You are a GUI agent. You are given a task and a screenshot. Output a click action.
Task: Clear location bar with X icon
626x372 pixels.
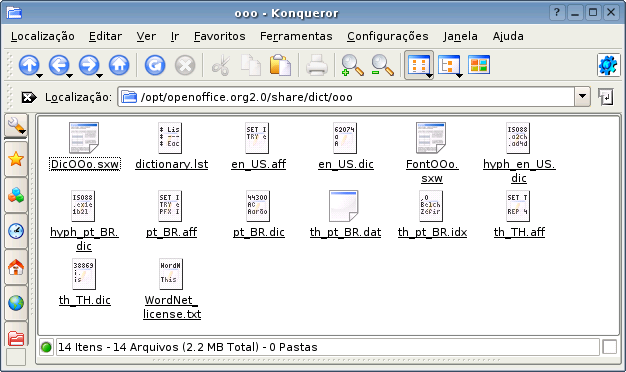tap(29, 97)
